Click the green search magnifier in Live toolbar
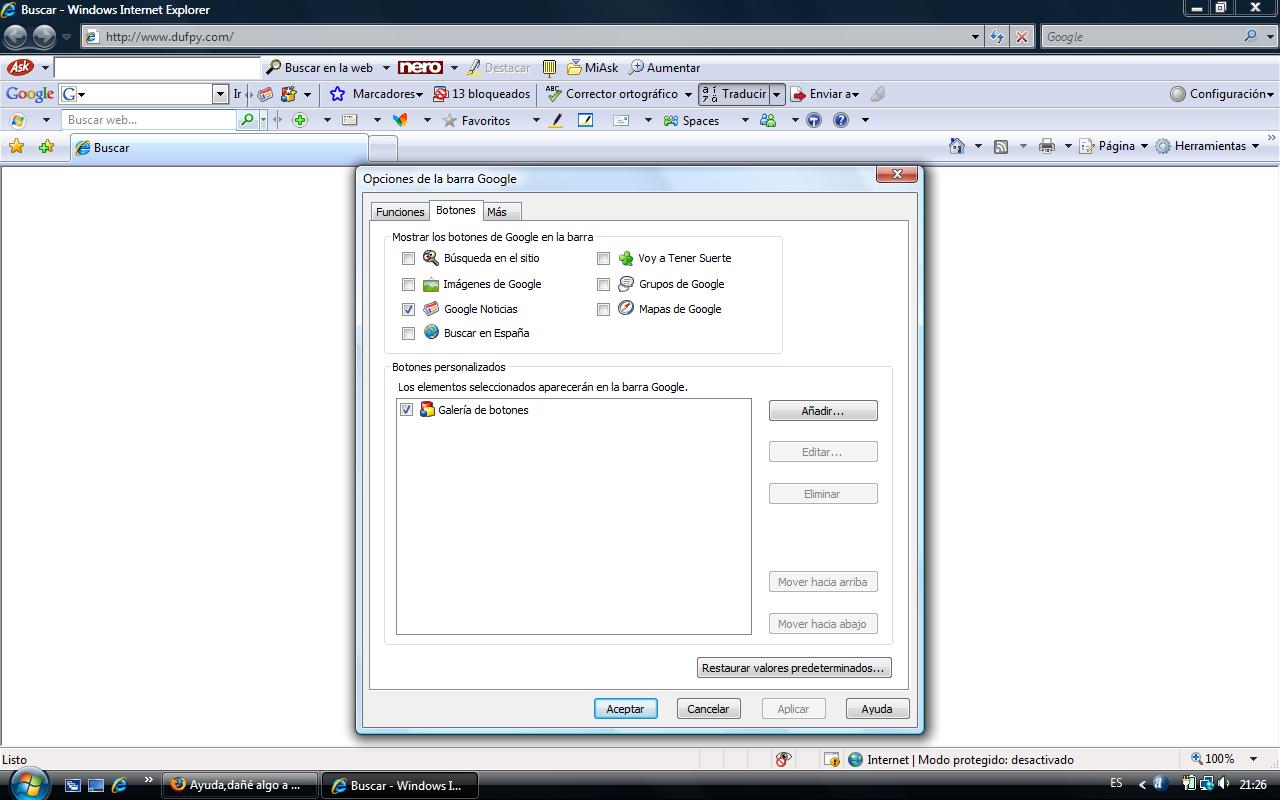The image size is (1280, 800). pyautogui.click(x=248, y=120)
